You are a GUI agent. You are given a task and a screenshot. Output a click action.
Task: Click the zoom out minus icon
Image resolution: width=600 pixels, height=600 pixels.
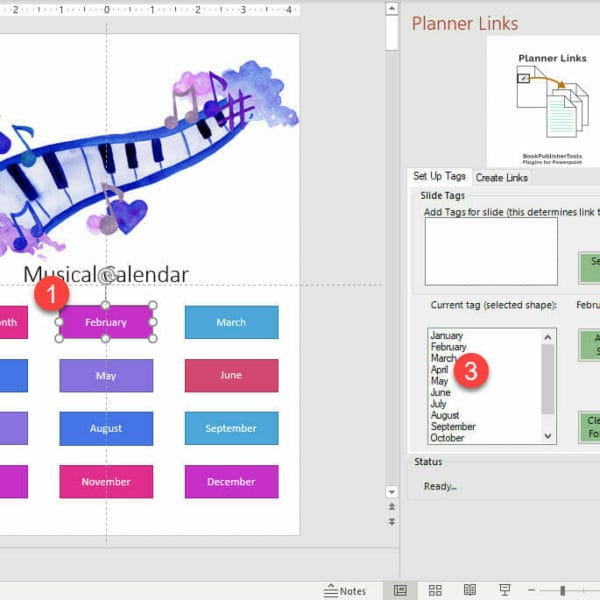(x=533, y=590)
